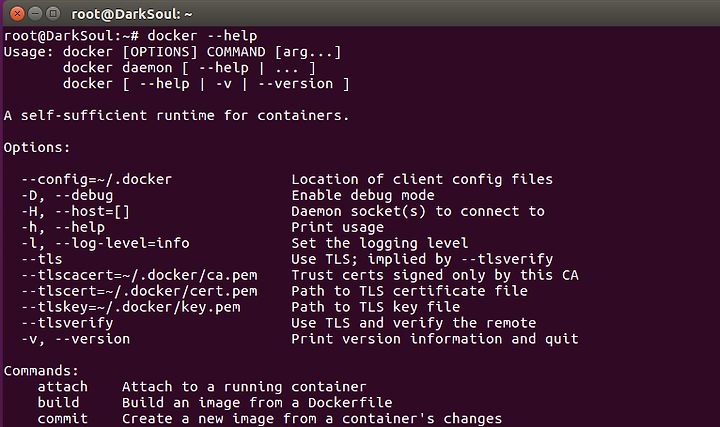Click the attach command name

tap(62, 387)
